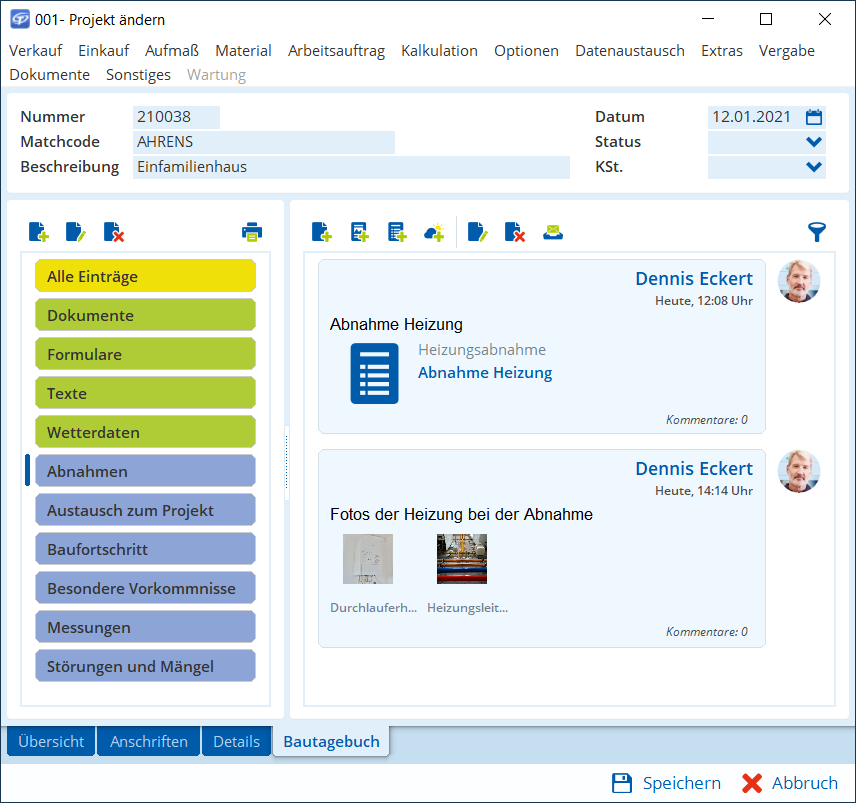Switch to the Anschriften tab

pos(149,742)
